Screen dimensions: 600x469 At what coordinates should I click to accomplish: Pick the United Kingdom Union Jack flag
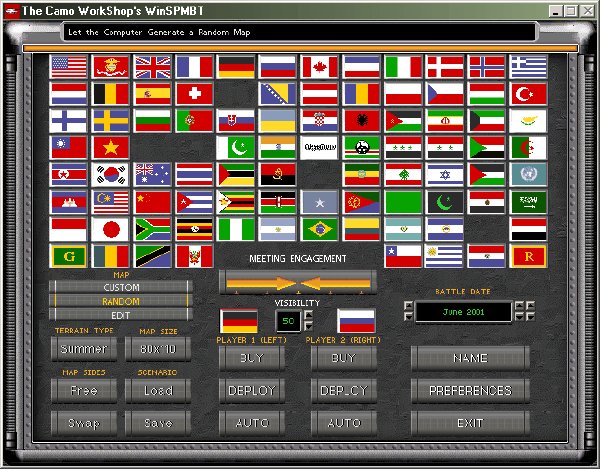[152, 67]
